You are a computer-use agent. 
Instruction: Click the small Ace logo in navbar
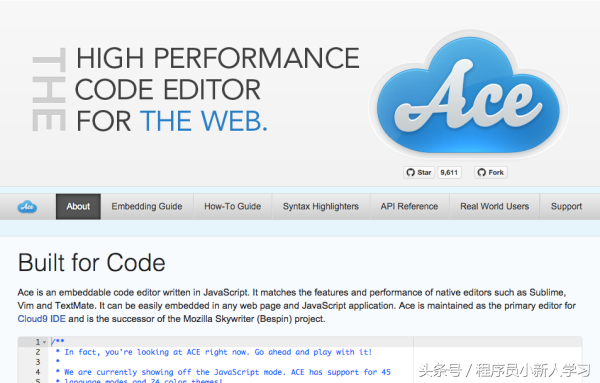coord(27,207)
